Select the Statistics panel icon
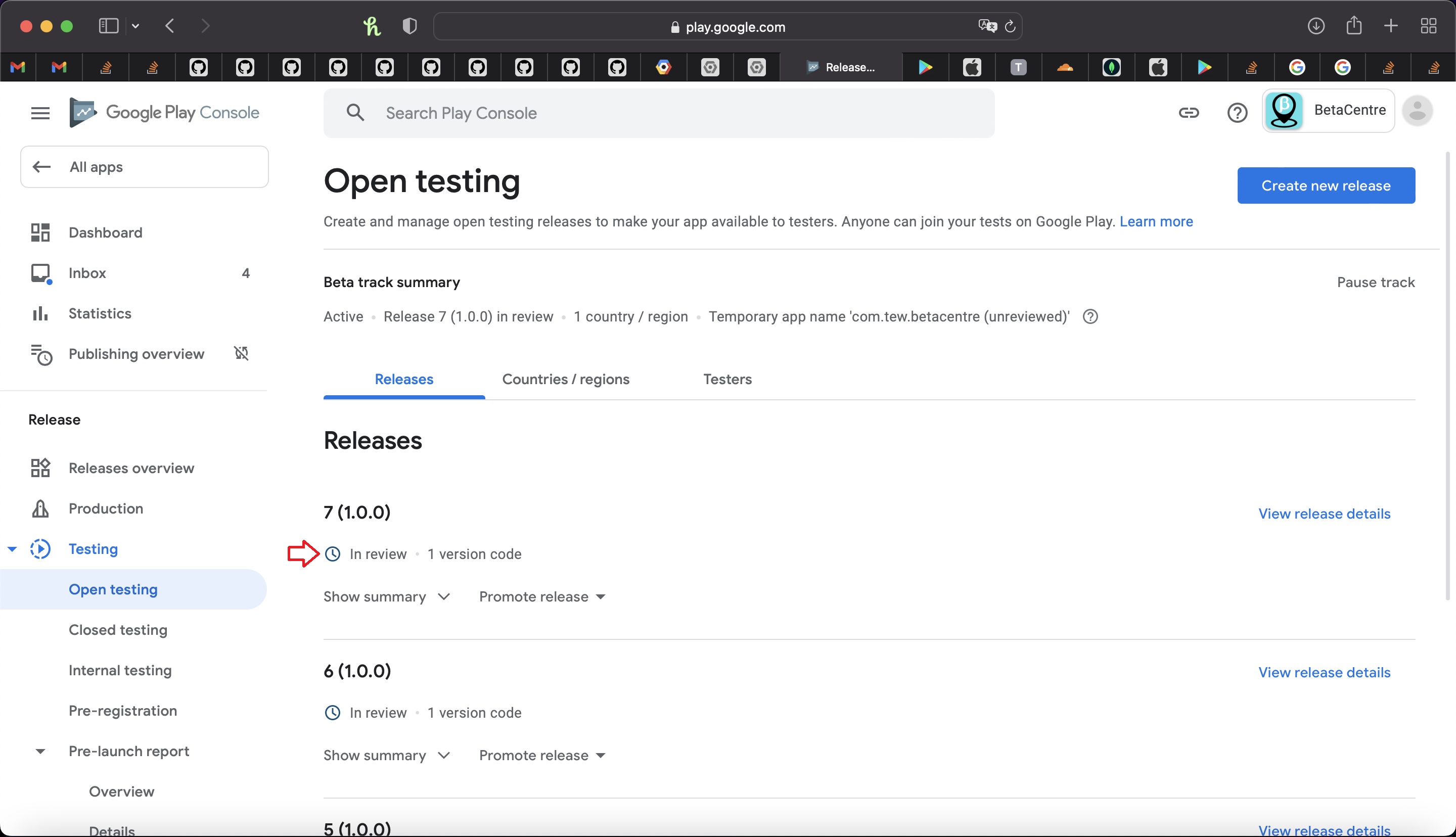Viewport: 1456px width, 837px height. coord(40,312)
